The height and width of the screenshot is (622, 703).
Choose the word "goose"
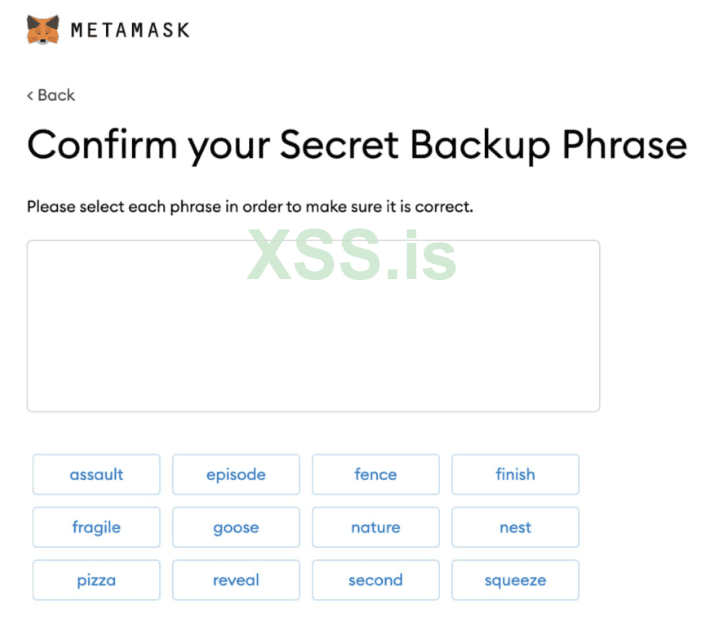[x=236, y=527]
